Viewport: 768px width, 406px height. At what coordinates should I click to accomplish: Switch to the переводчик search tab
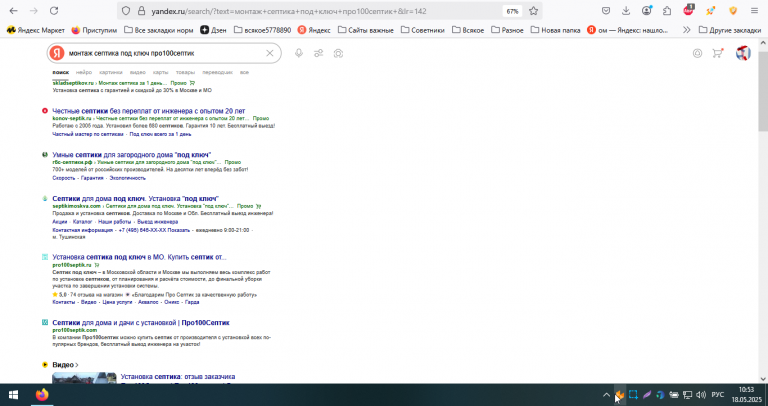(217, 72)
